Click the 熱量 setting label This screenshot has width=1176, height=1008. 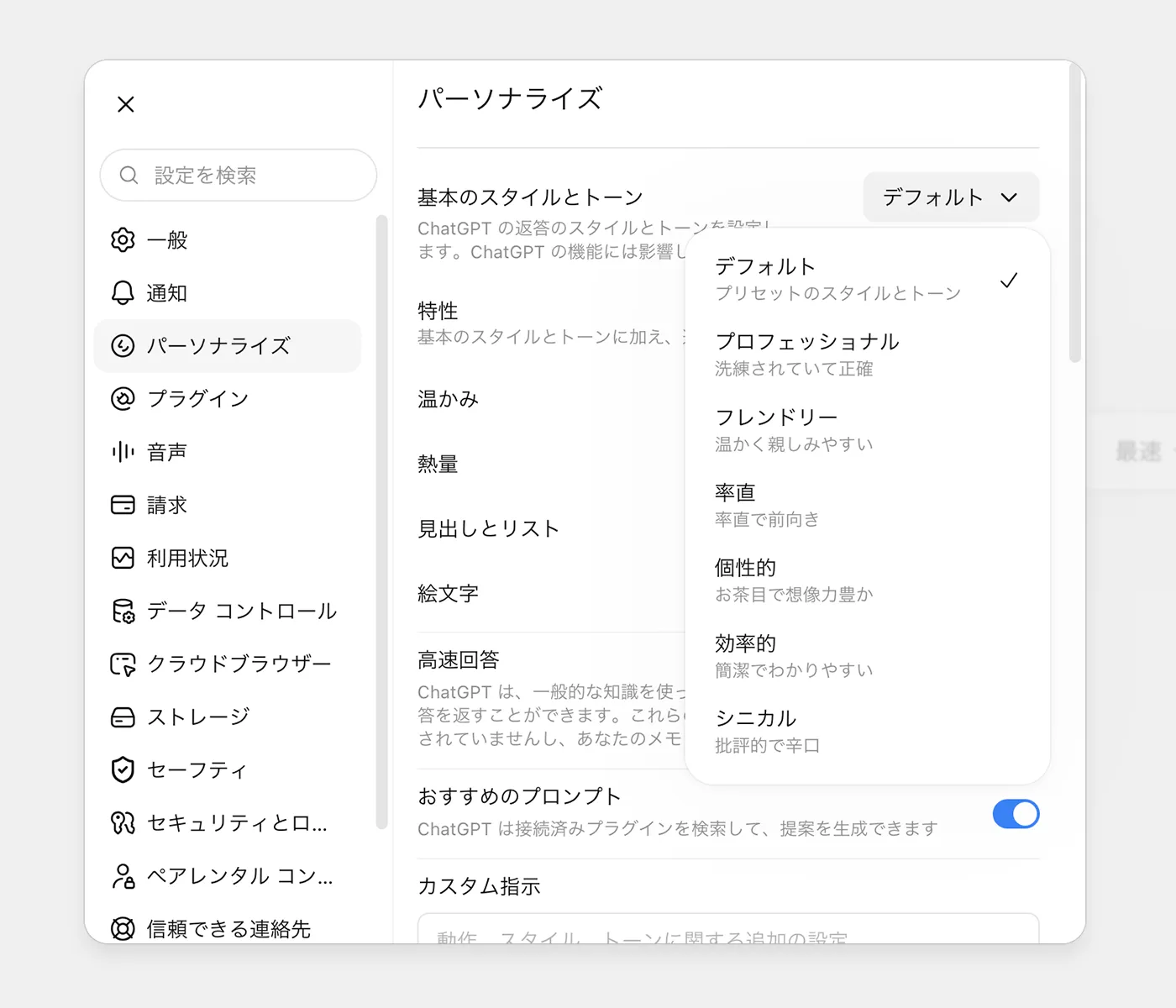[x=438, y=464]
